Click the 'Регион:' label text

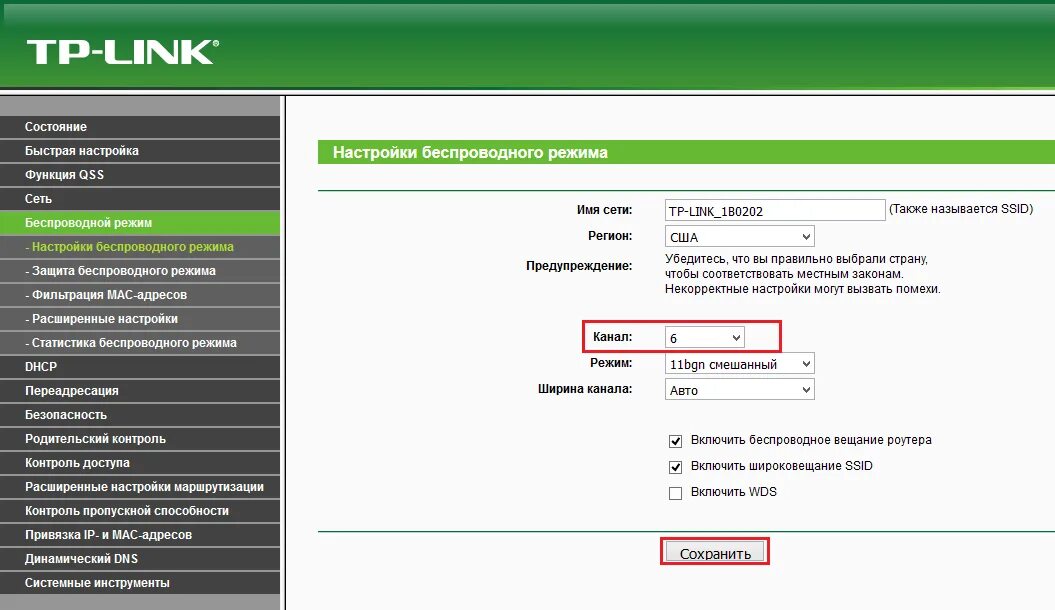pos(610,236)
